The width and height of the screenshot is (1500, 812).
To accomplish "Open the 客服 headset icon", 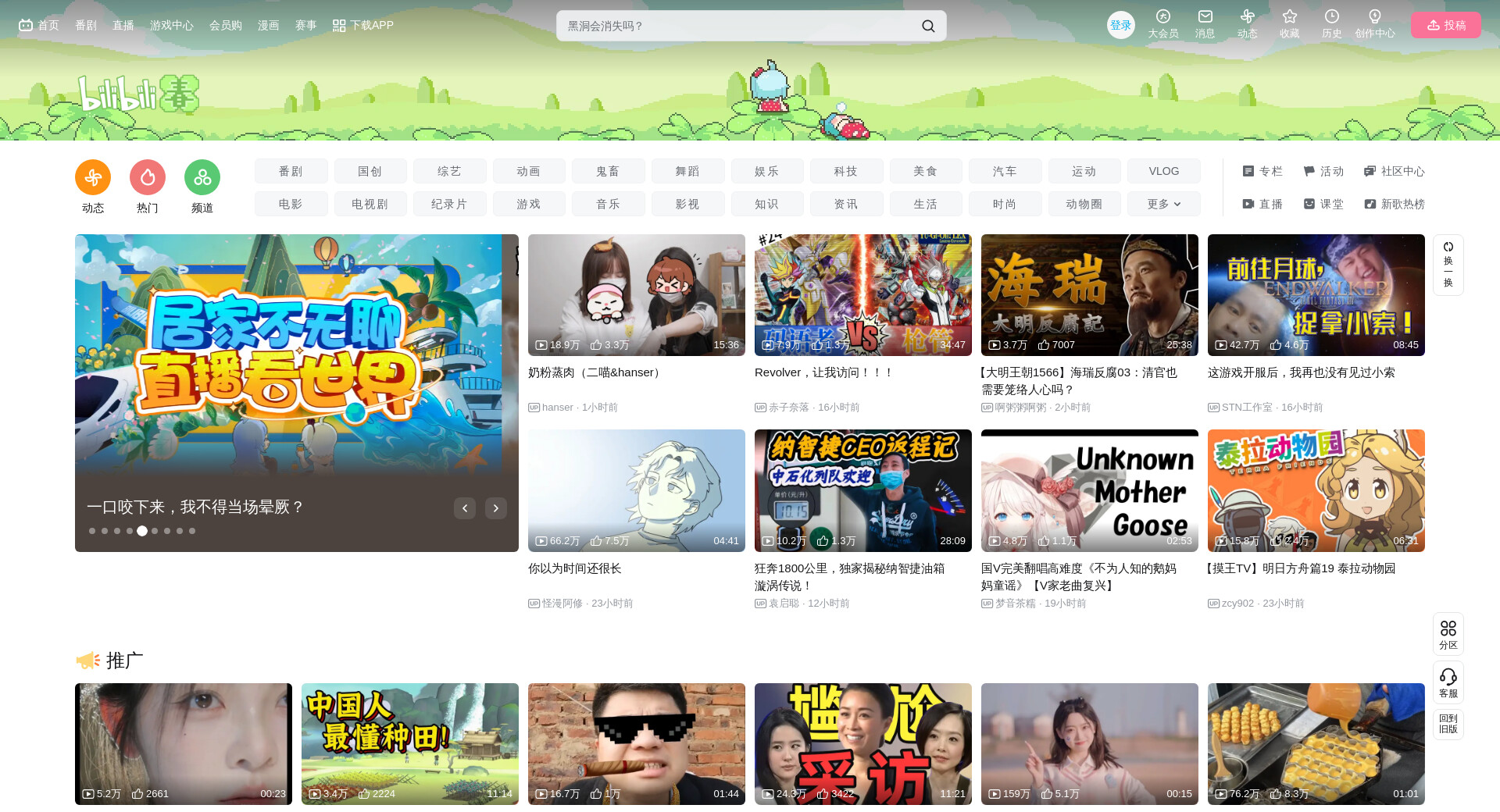I will click(1448, 682).
